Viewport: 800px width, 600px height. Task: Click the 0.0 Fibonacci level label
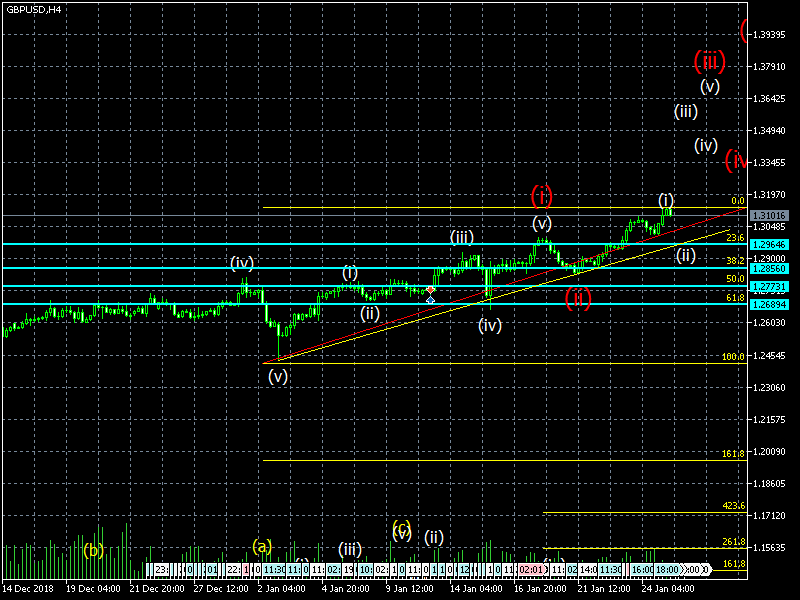point(738,201)
